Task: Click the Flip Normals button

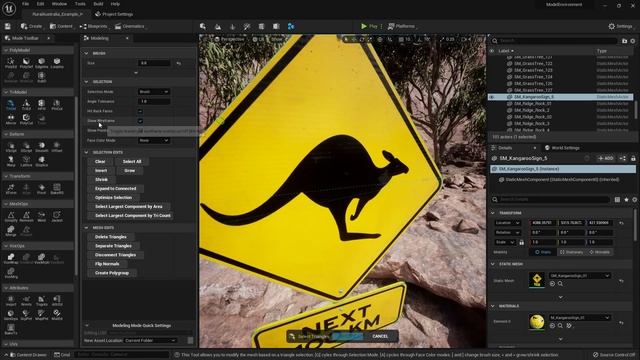Action: pos(107,264)
